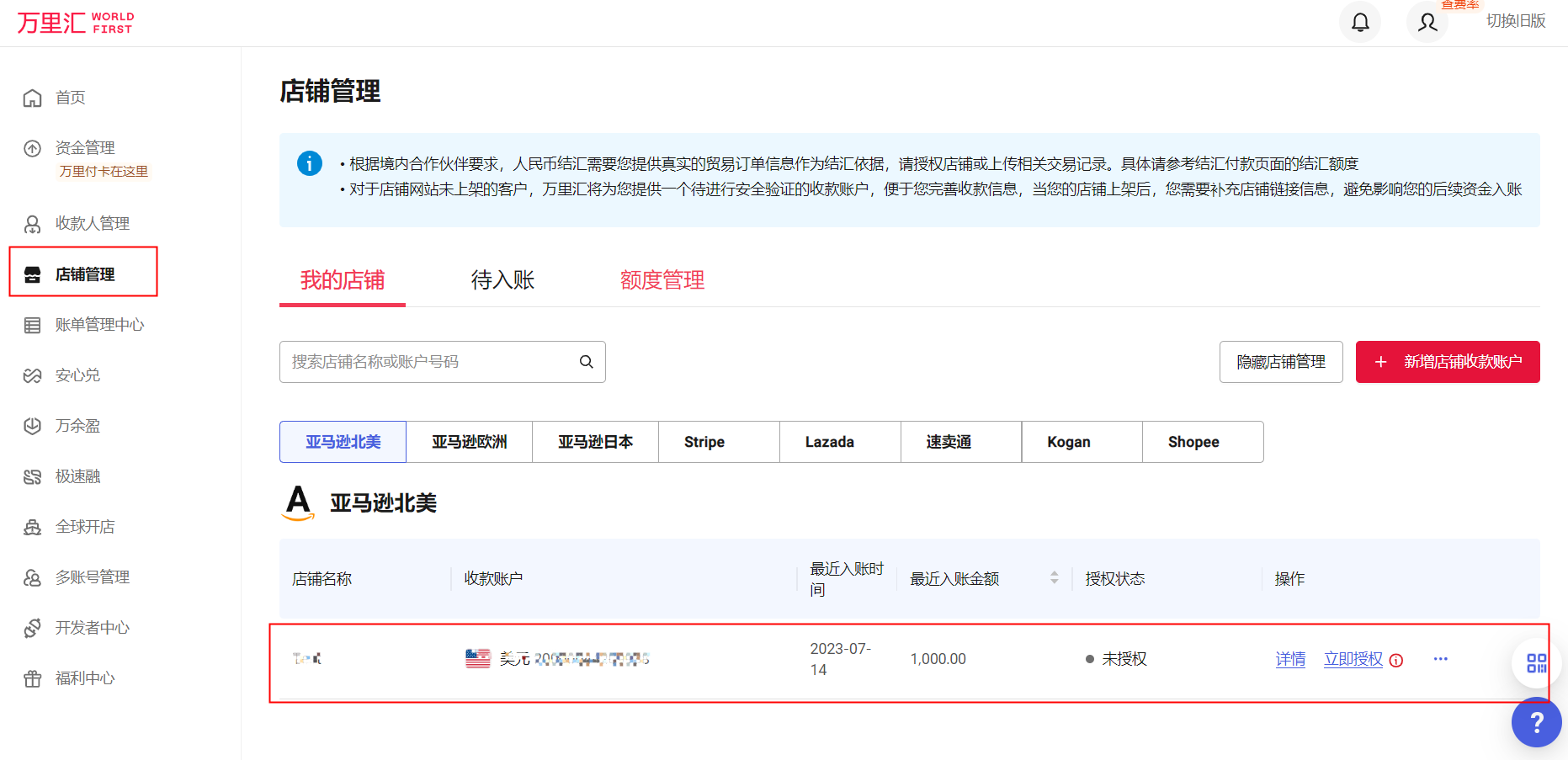Open the ellipsis actions menu in the store row
Image resolution: width=1568 pixels, height=760 pixels.
click(x=1441, y=660)
